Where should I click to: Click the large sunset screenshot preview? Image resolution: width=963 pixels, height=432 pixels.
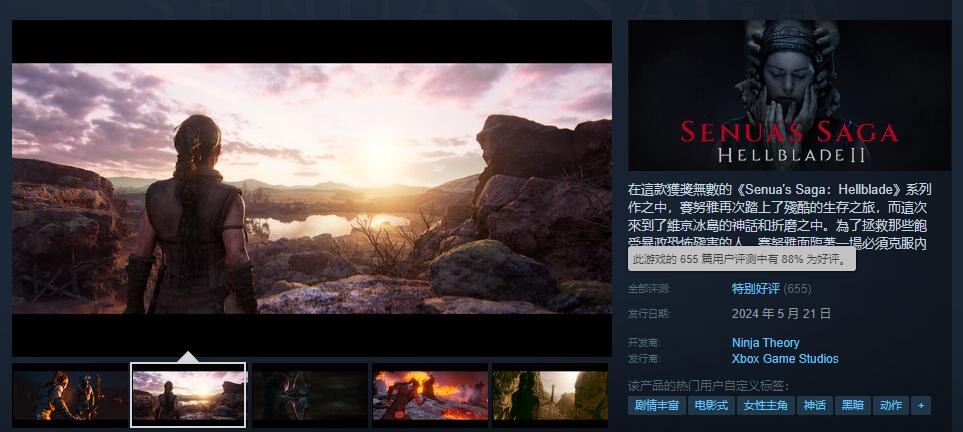click(x=311, y=188)
